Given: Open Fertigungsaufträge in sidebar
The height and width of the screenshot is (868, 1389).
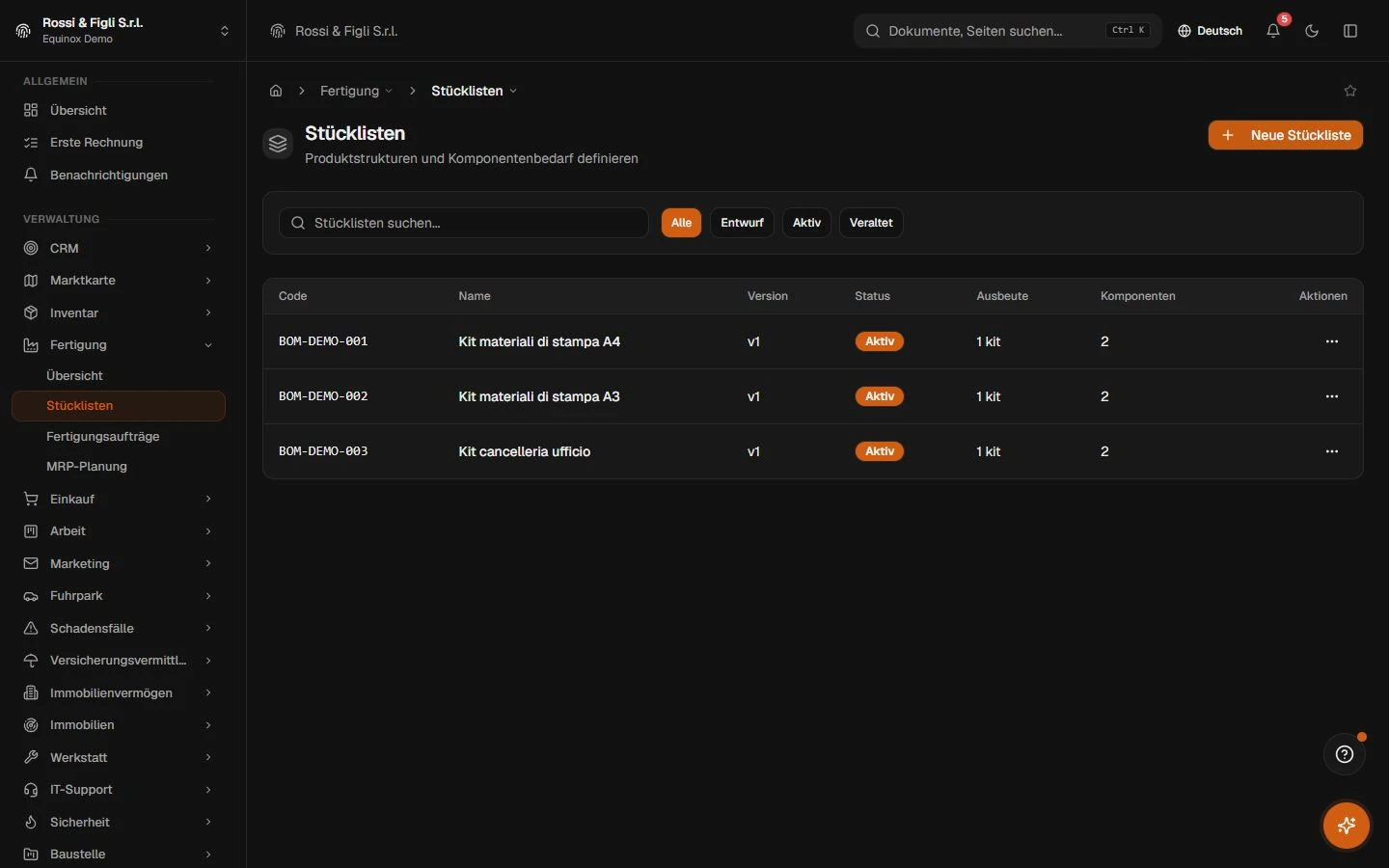Looking at the screenshot, I should (119, 437).
